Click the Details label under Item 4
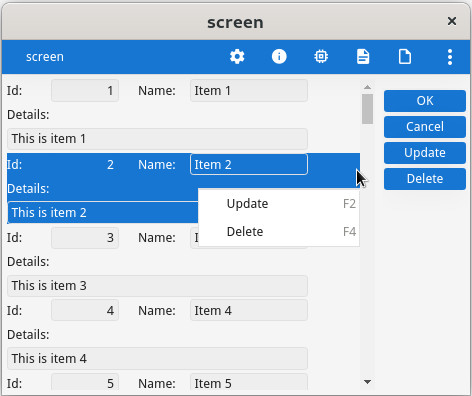Image resolution: width=472 pixels, height=396 pixels. click(x=28, y=335)
